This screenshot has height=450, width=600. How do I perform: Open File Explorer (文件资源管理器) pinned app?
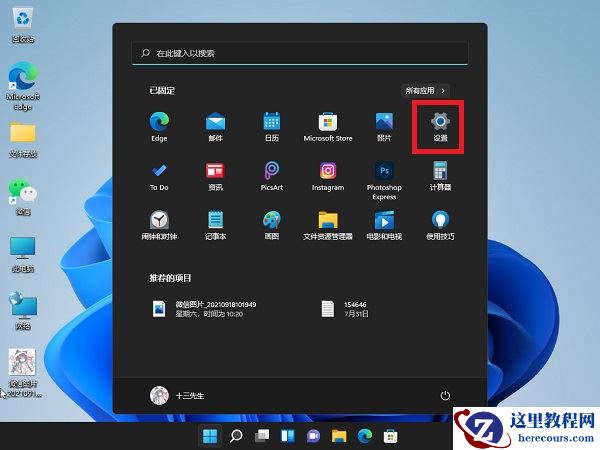tap(328, 225)
